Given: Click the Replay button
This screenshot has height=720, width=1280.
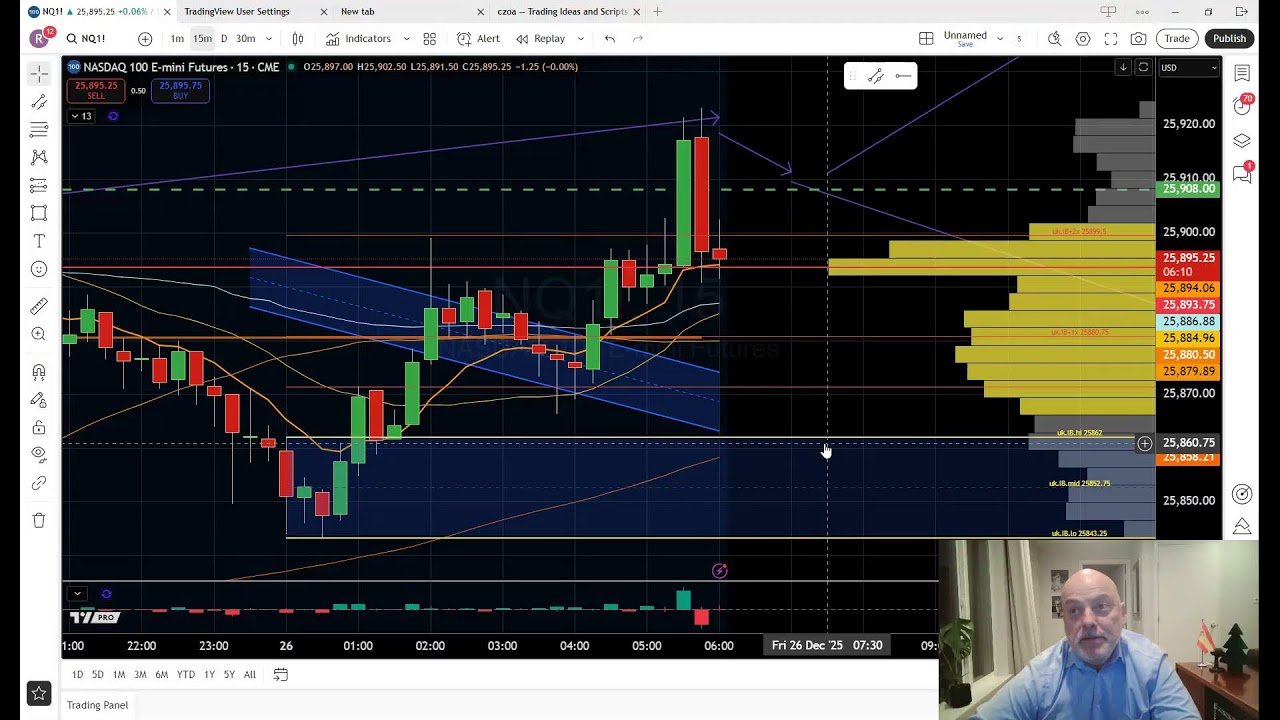Looking at the screenshot, I should (x=540, y=39).
